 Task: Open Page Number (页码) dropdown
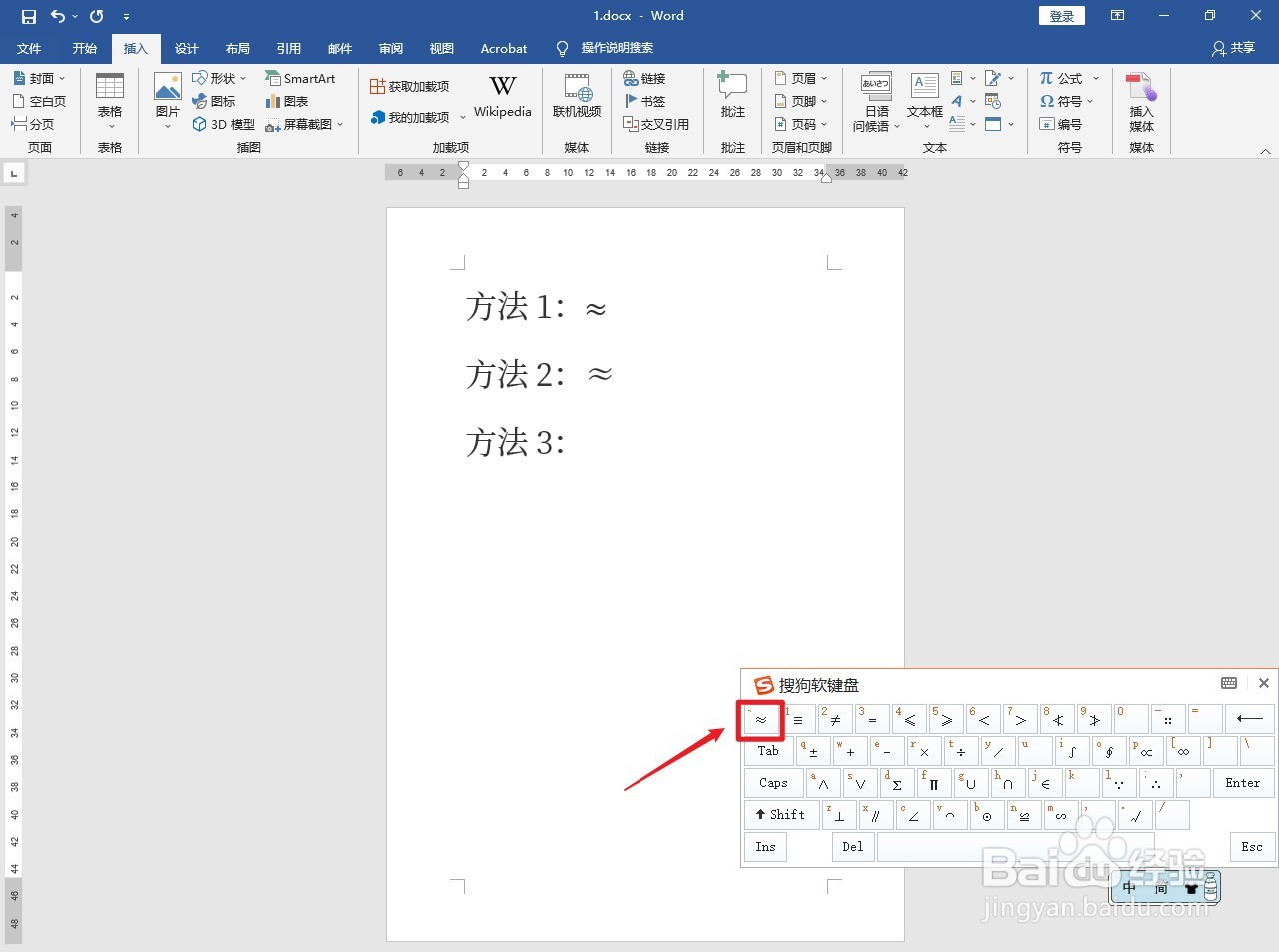coord(801,124)
